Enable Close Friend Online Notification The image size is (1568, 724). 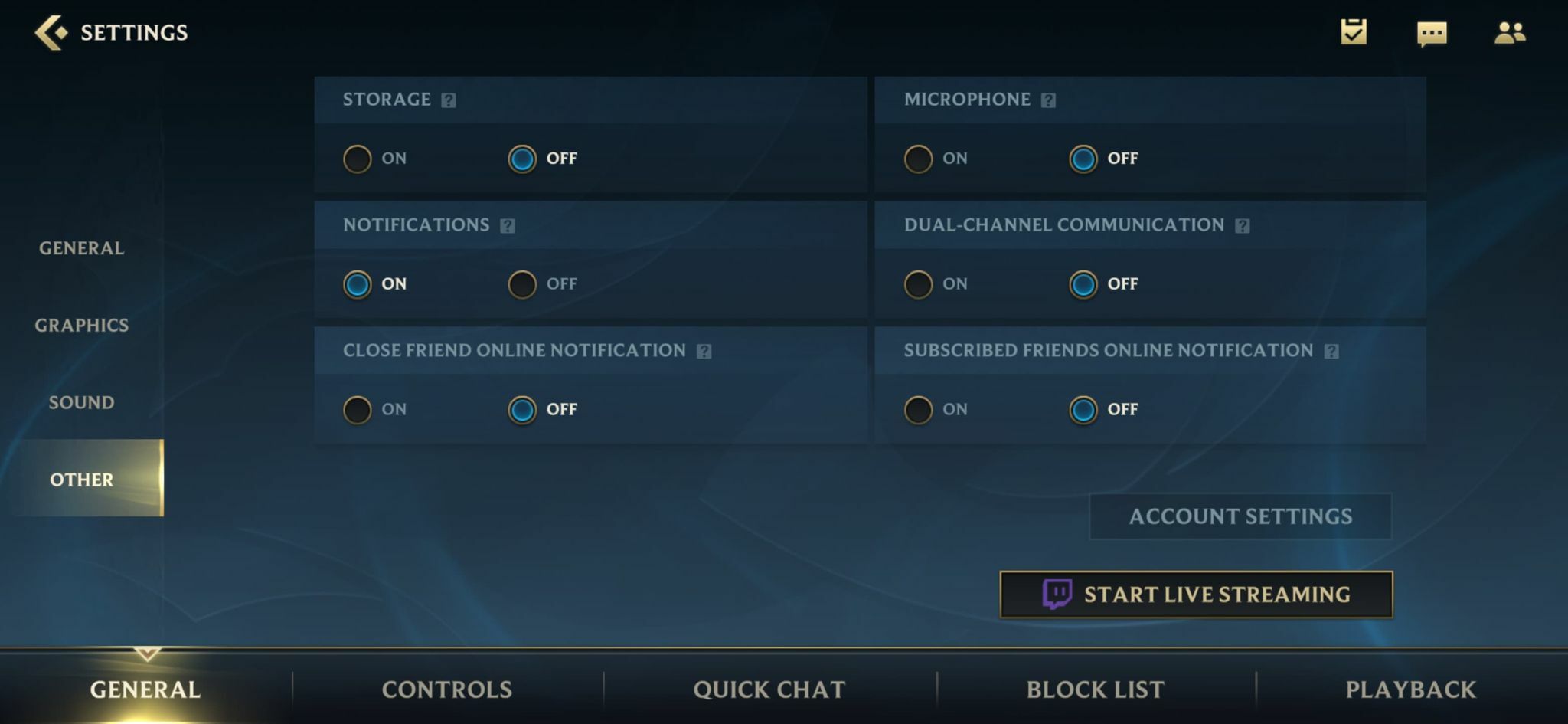click(x=358, y=410)
